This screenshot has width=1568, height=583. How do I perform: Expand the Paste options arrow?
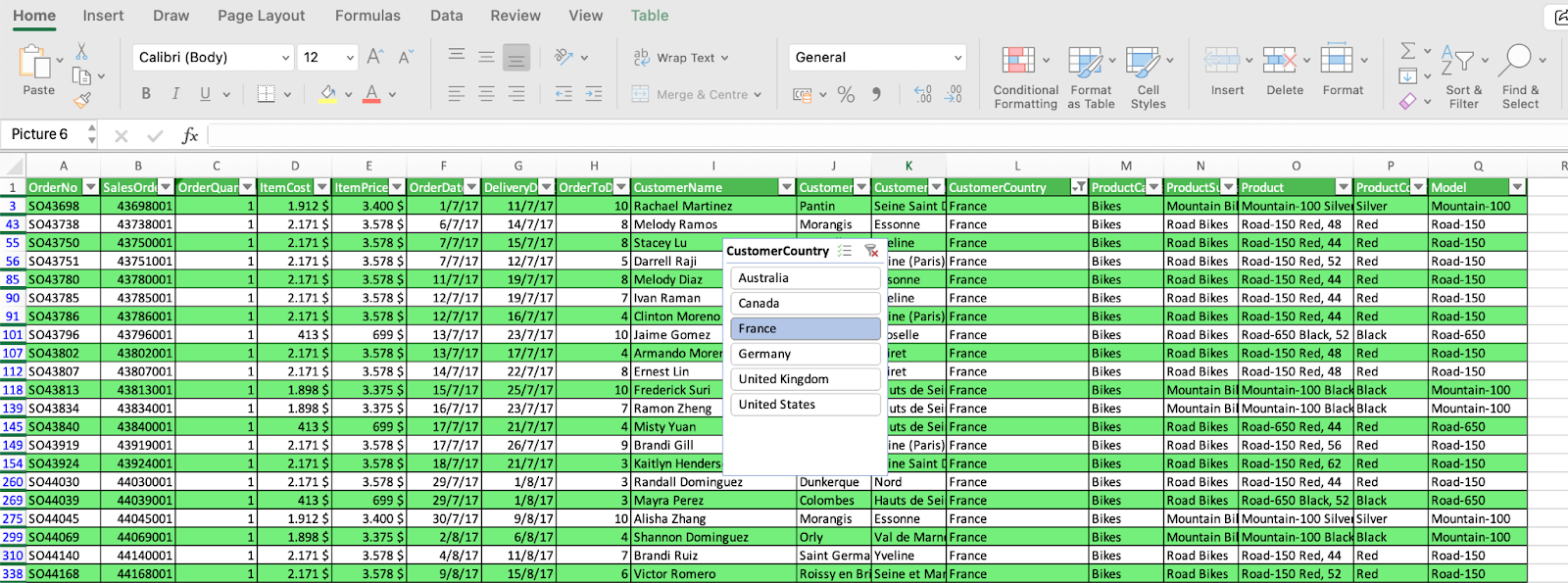(x=60, y=60)
